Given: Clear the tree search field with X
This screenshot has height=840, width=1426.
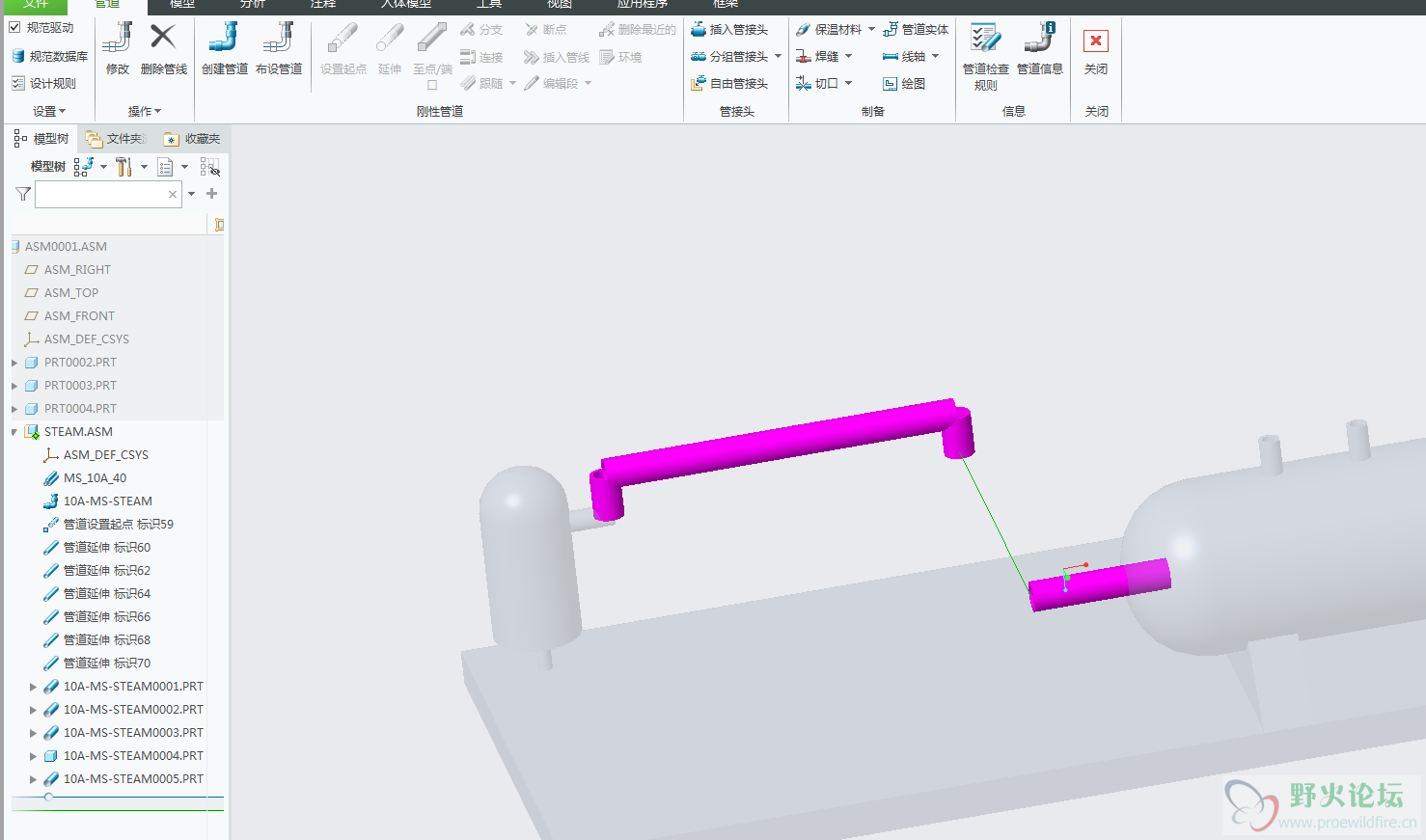Looking at the screenshot, I should tap(173, 195).
